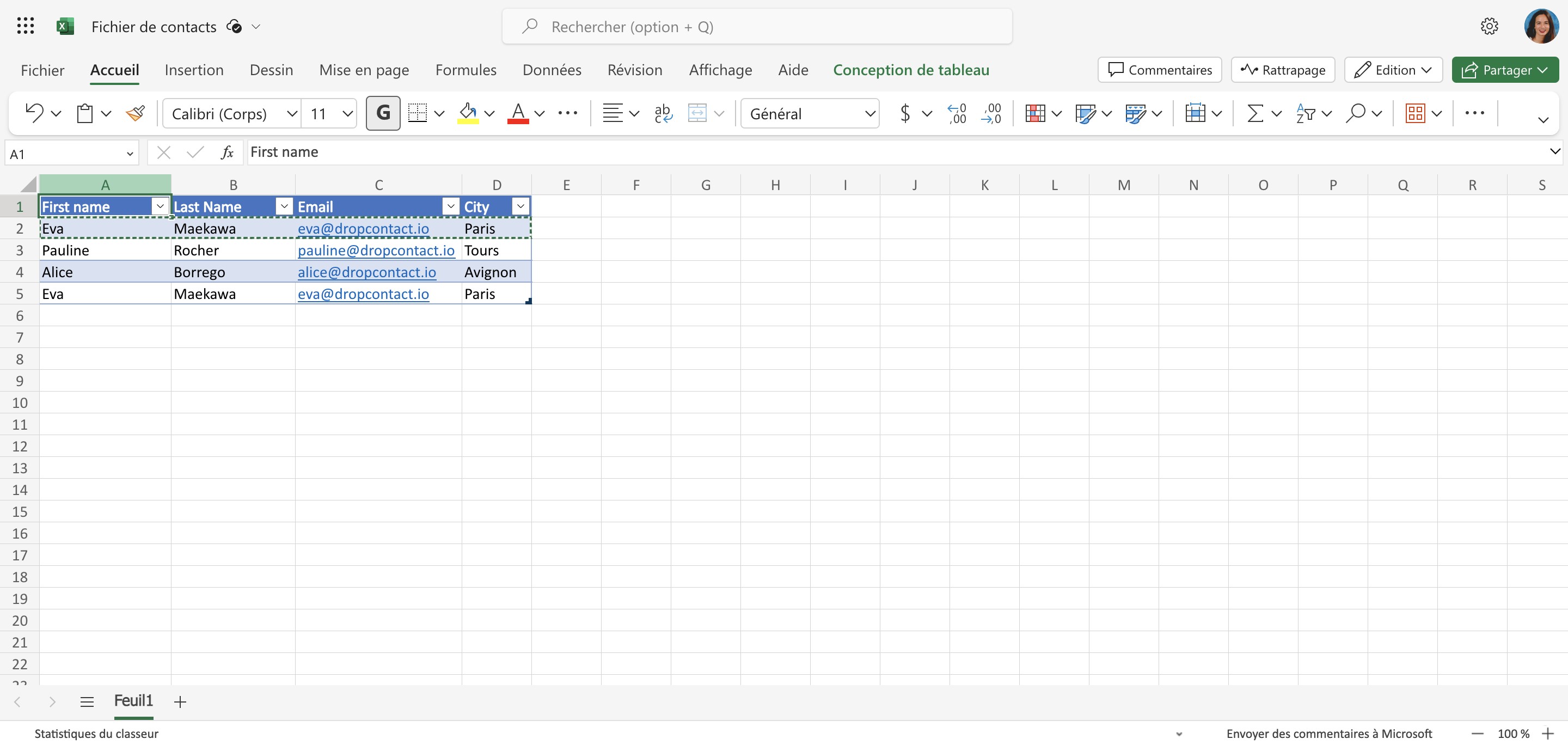Click the increase decimal places icon
Viewport: 1568px width, 745px height.
[x=957, y=113]
